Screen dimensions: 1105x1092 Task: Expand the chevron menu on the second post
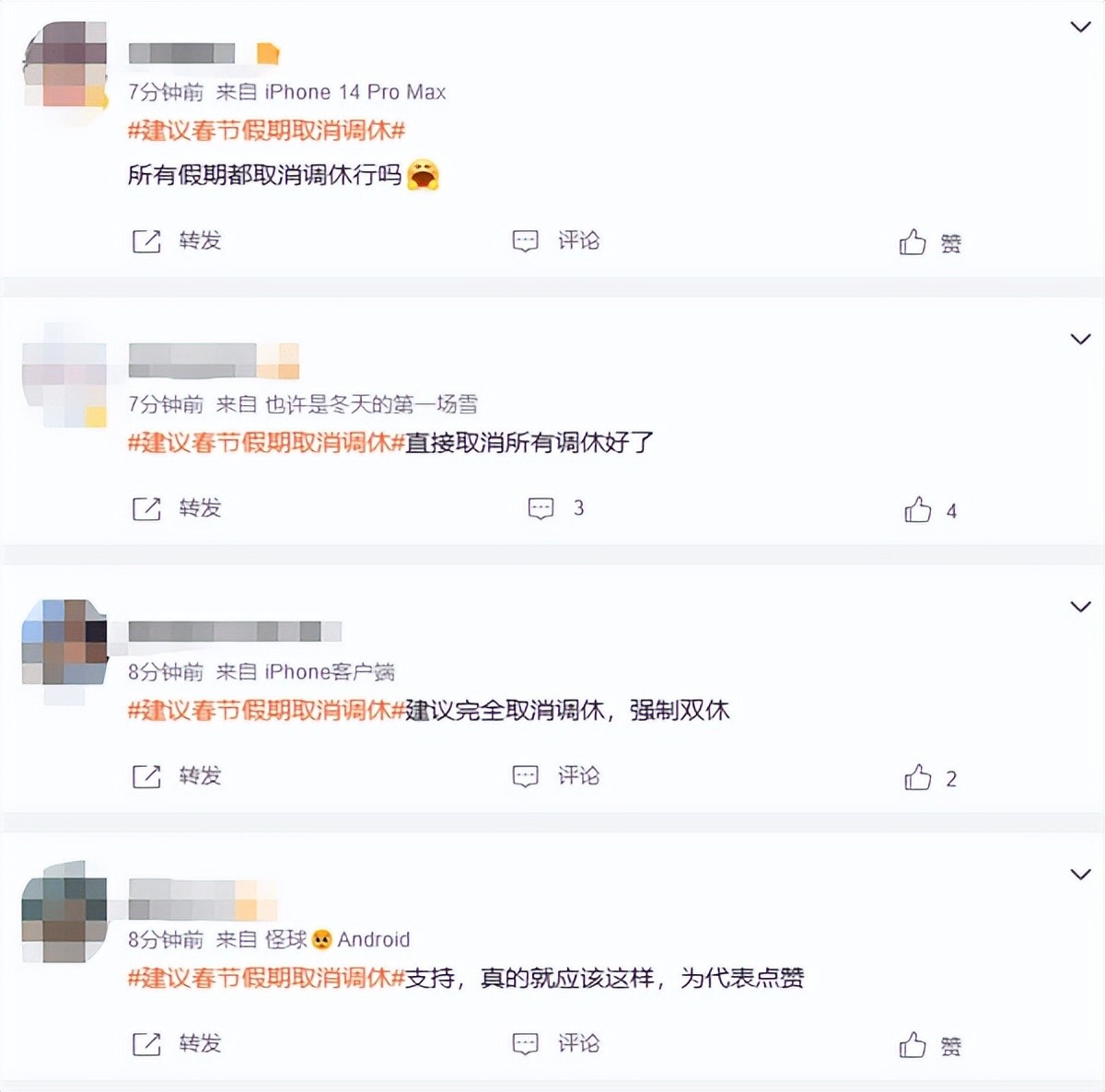click(1080, 339)
